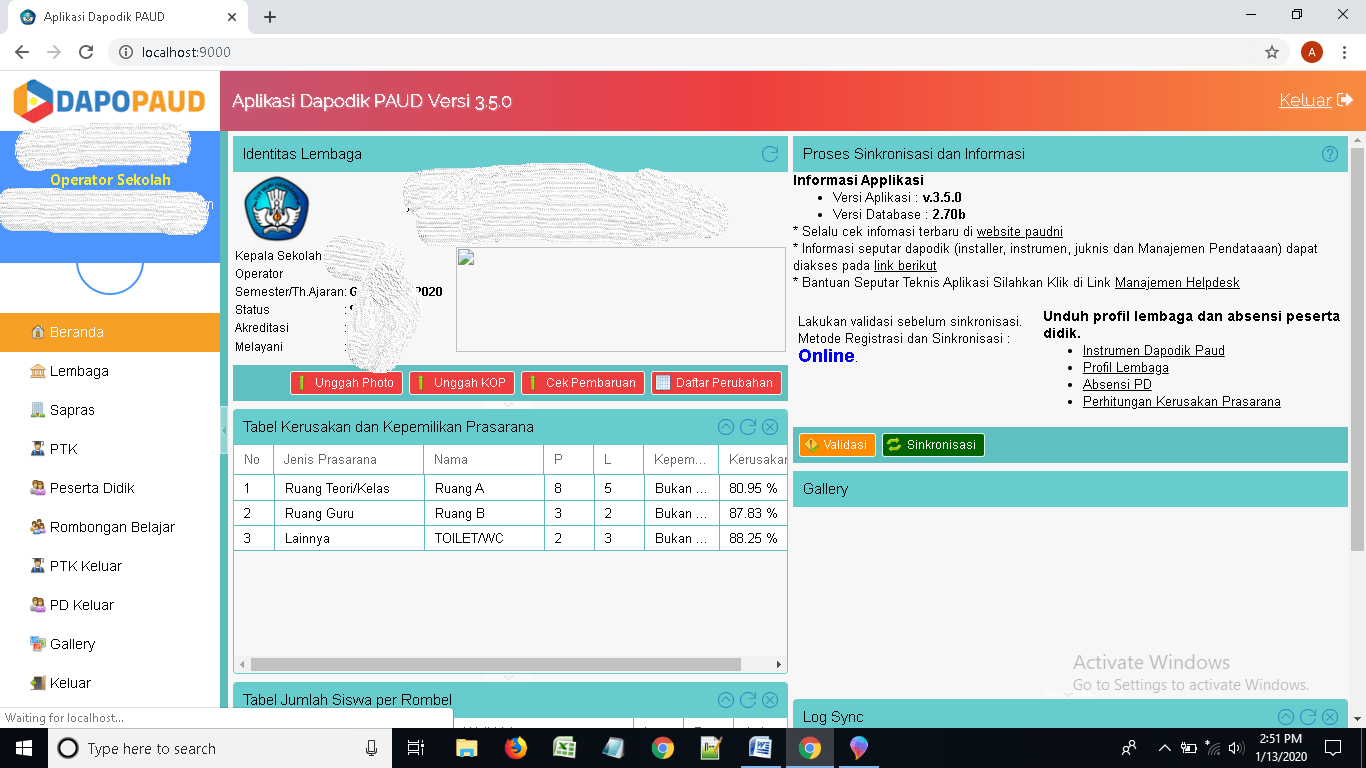Run the Validasi button
This screenshot has width=1366, height=768.
click(837, 445)
